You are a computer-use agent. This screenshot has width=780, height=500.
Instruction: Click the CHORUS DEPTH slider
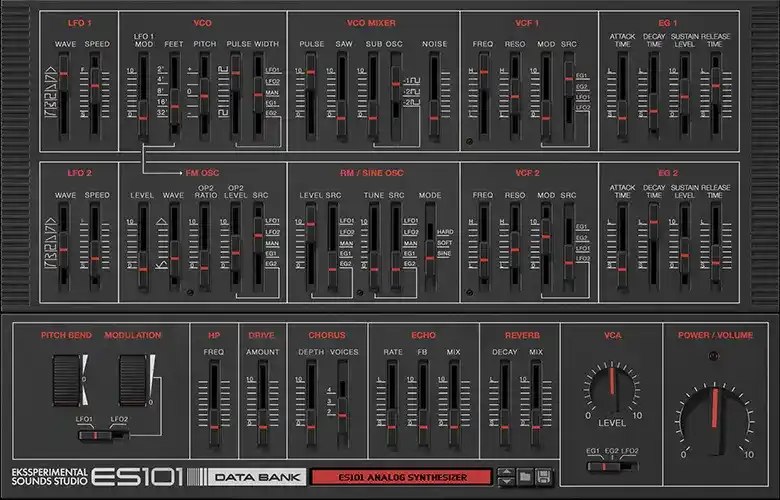(311, 404)
